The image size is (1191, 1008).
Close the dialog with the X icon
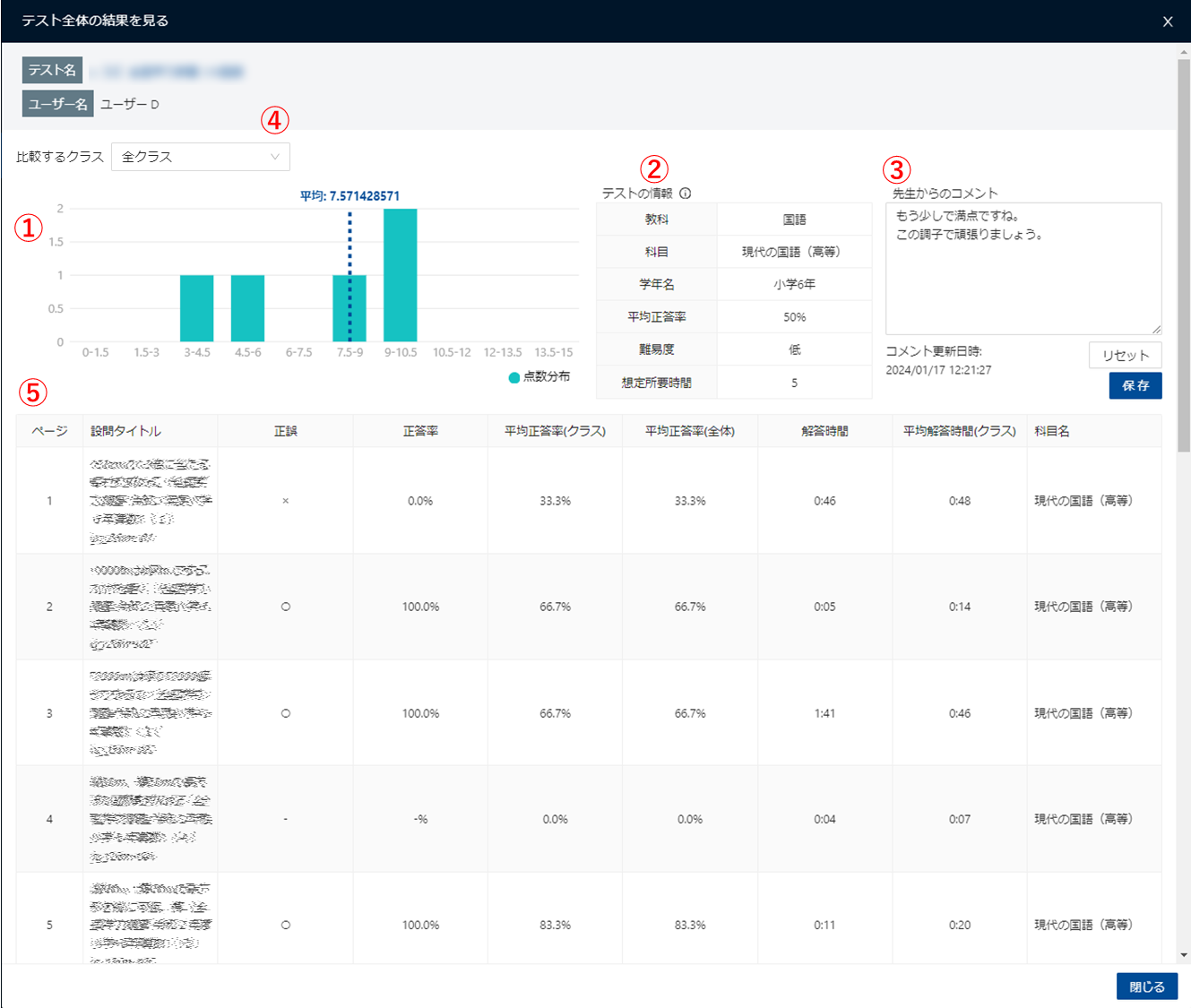coord(1167,22)
